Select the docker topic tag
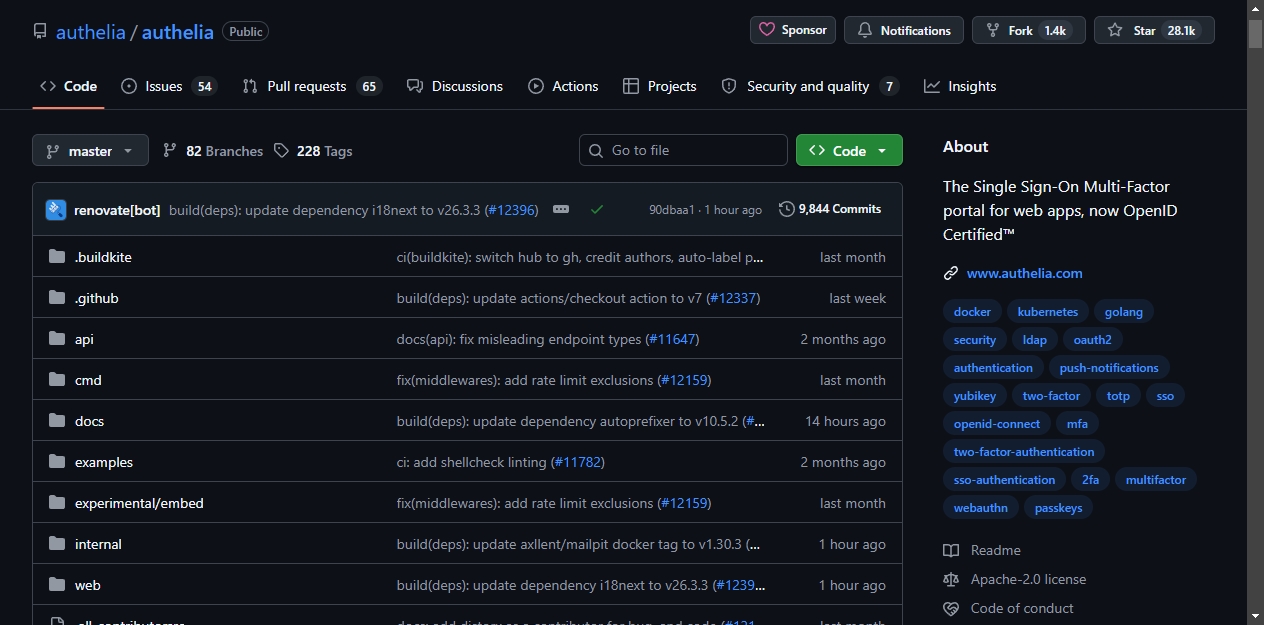Viewport: 1264px width, 625px height. [x=972, y=312]
